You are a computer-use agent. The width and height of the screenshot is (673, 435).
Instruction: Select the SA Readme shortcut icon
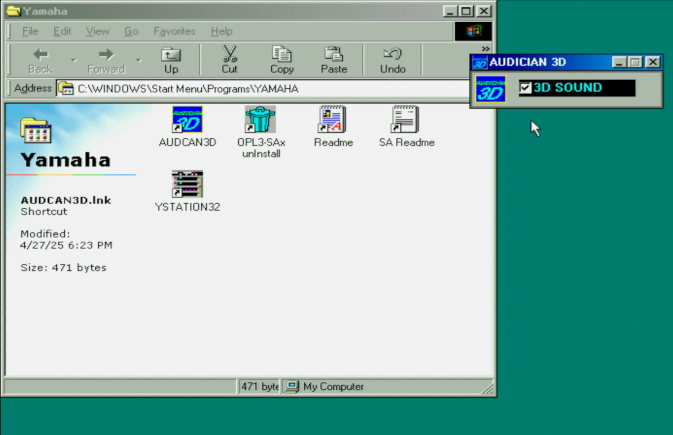(x=406, y=121)
